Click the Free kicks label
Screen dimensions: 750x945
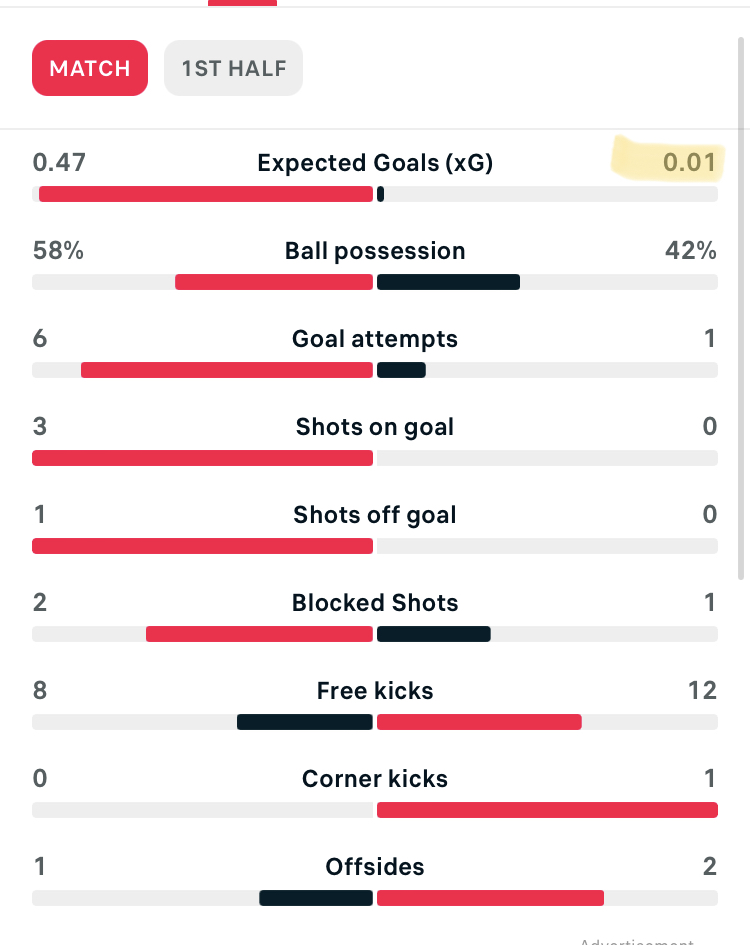point(375,691)
